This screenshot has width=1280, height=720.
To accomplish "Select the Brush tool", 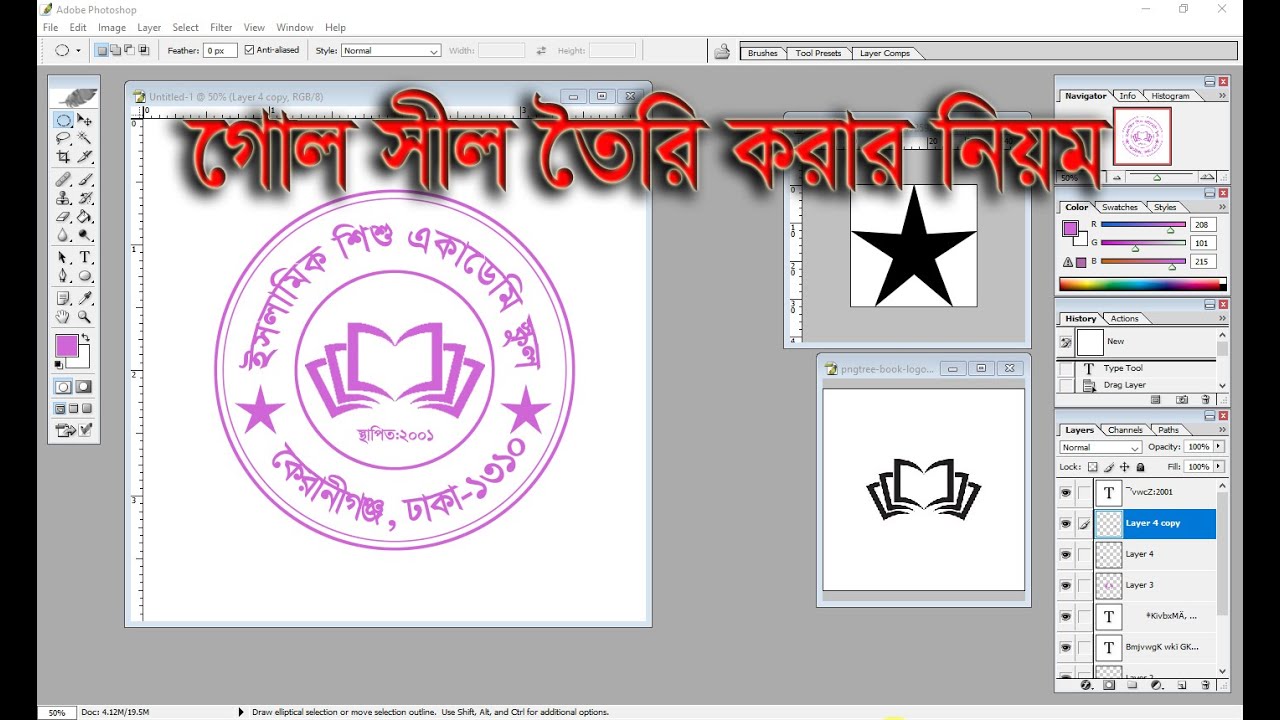I will point(85,179).
